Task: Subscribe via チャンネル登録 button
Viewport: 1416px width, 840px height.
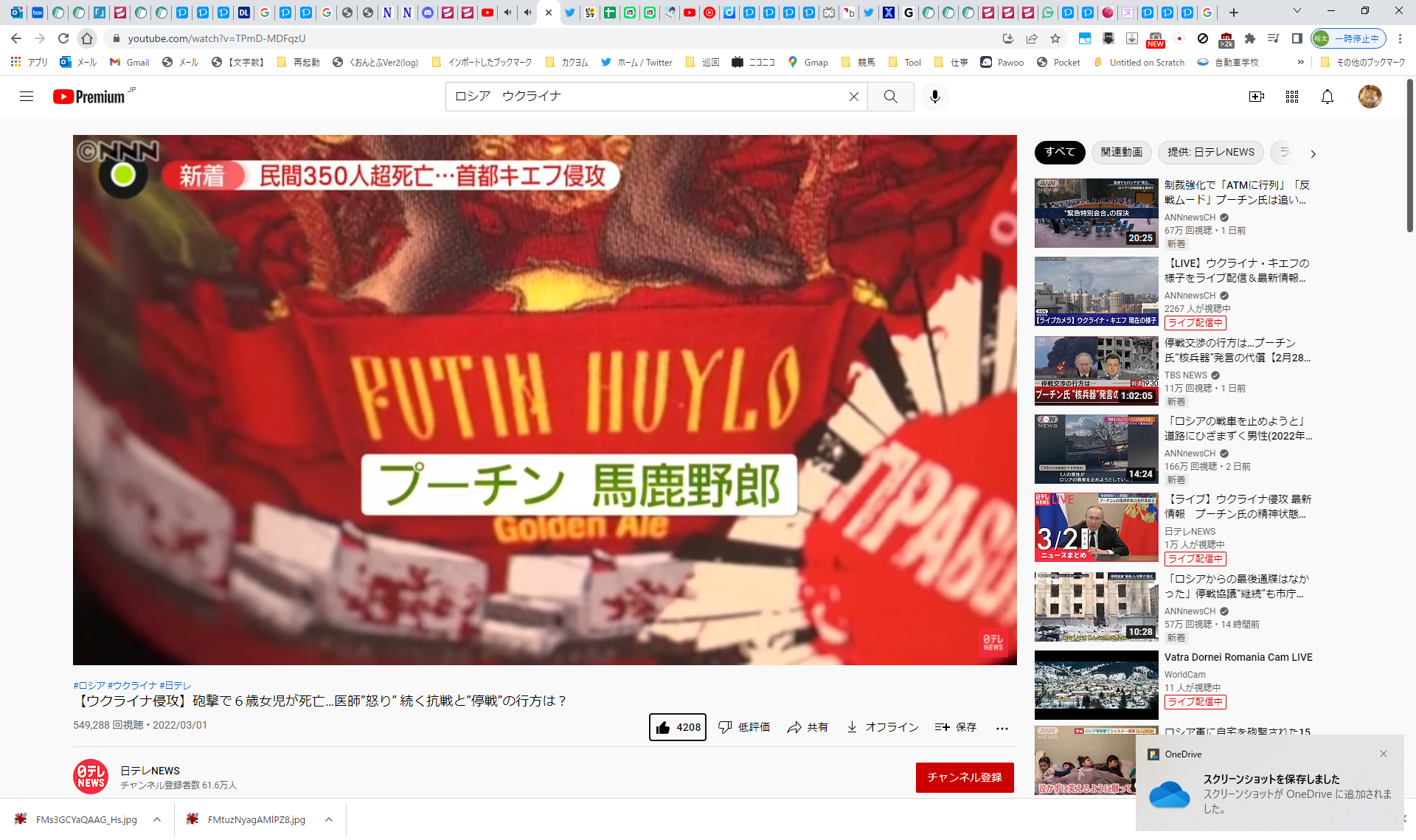Action: pyautogui.click(x=964, y=777)
